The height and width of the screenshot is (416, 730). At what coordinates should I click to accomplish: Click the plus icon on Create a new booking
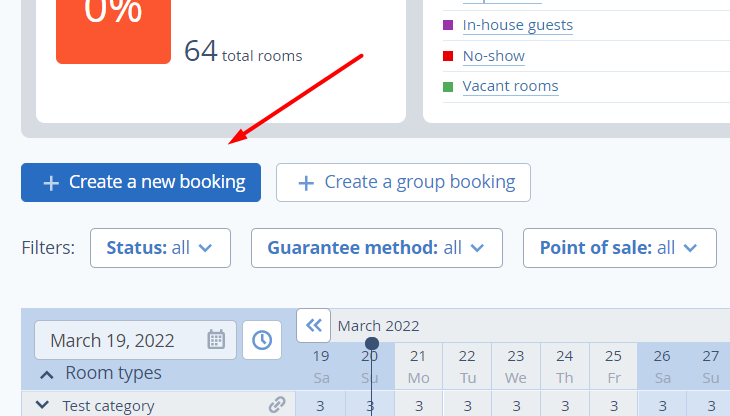[x=51, y=183]
